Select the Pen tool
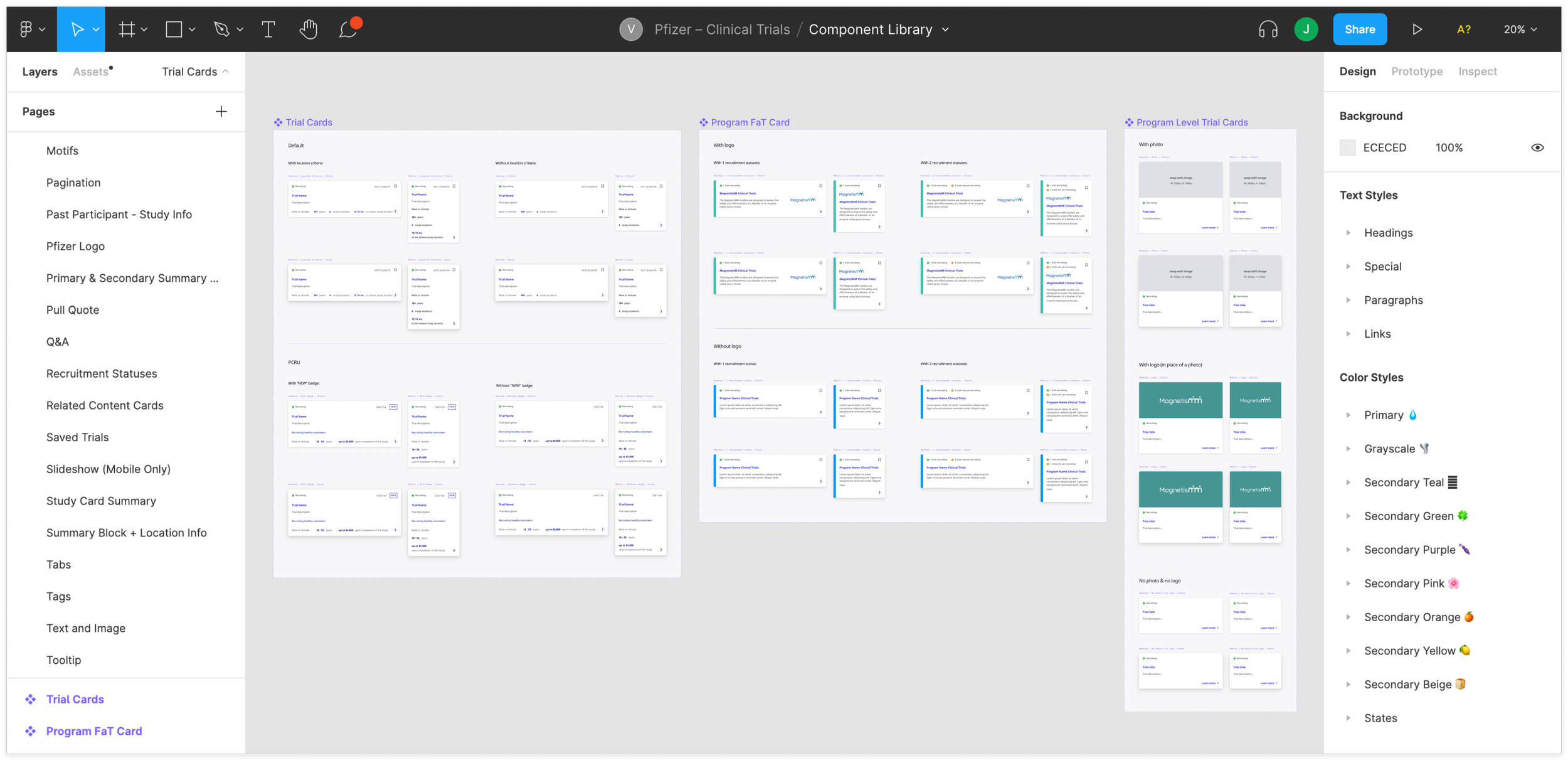This screenshot has height=763, width=1568. [221, 29]
